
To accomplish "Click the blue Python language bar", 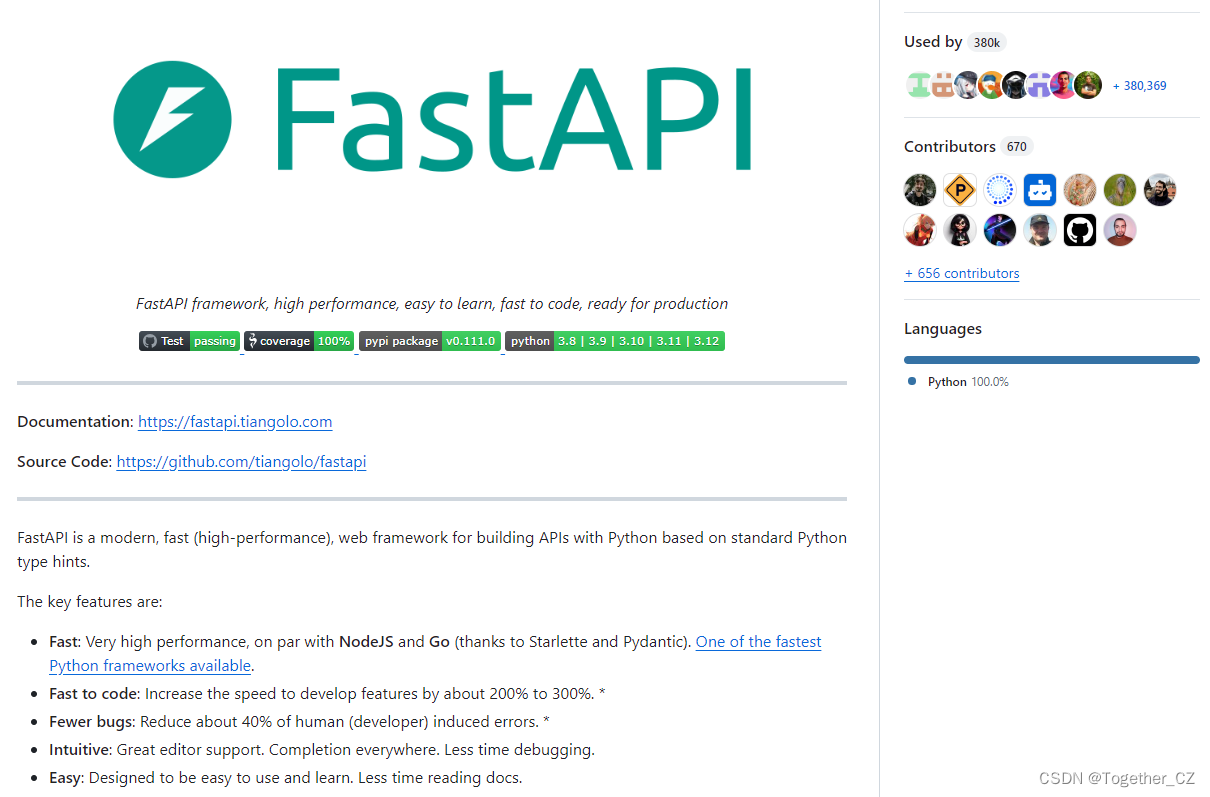I will click(1051, 359).
